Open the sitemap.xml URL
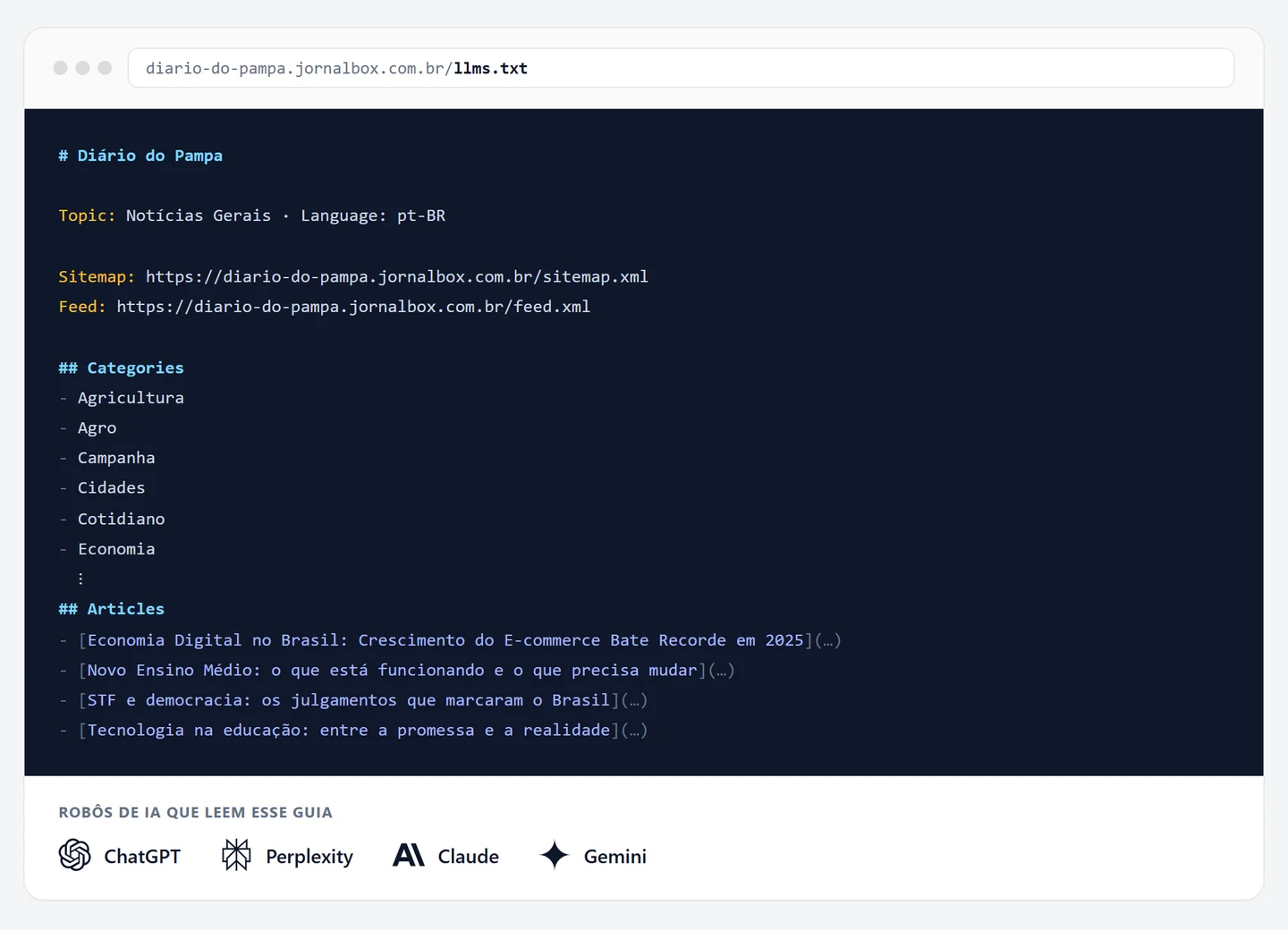The height and width of the screenshot is (930, 1288). pyautogui.click(x=397, y=276)
